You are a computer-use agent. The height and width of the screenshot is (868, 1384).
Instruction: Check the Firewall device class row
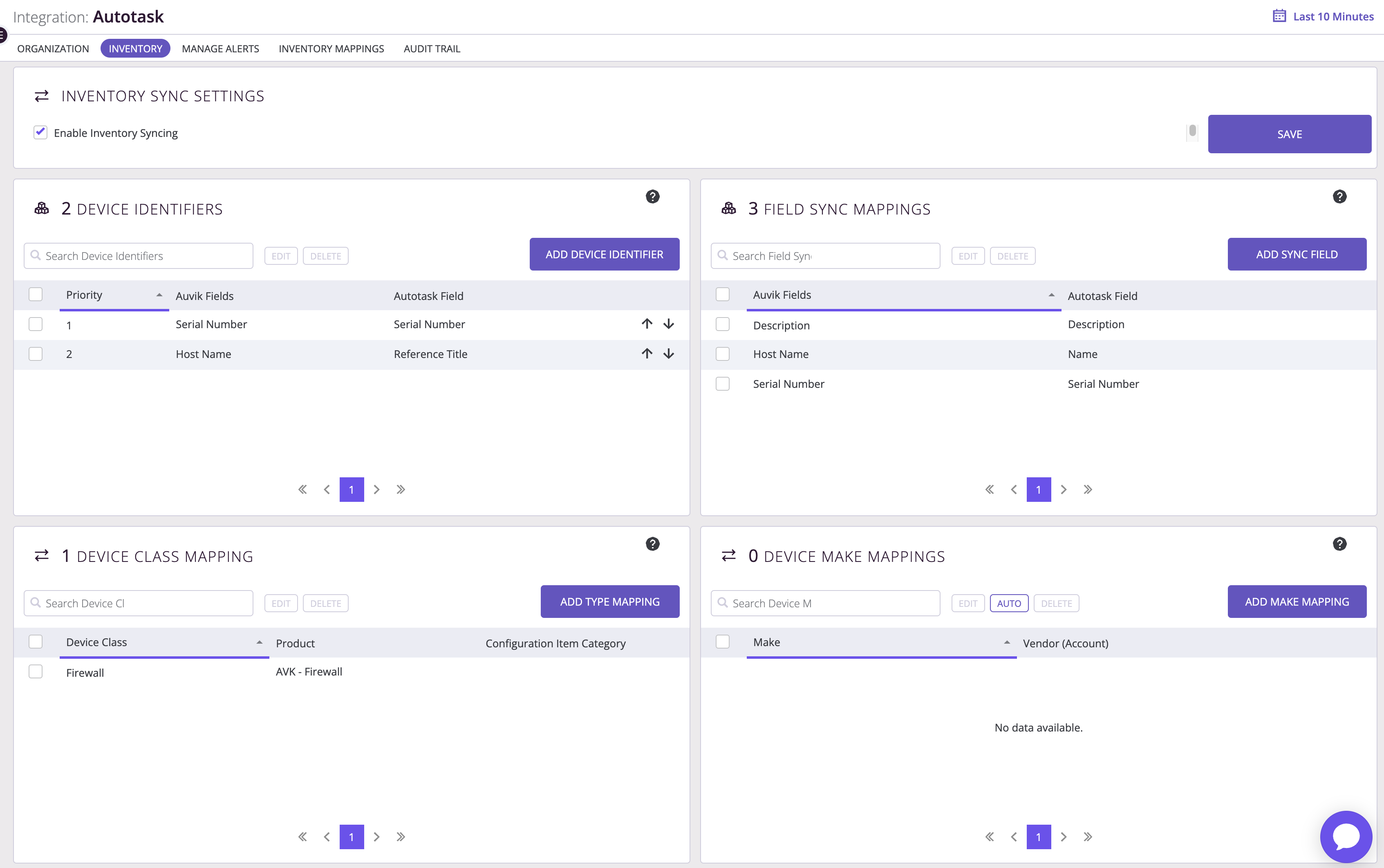(36, 672)
